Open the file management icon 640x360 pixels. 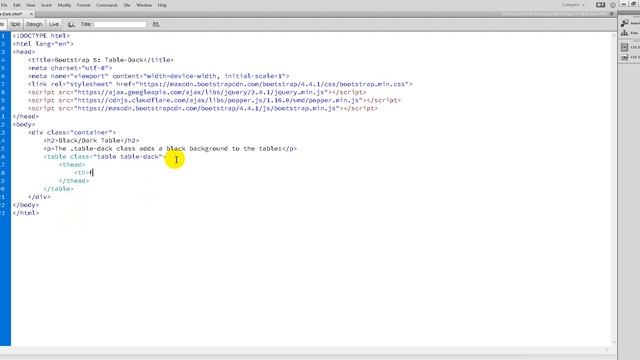point(156,24)
